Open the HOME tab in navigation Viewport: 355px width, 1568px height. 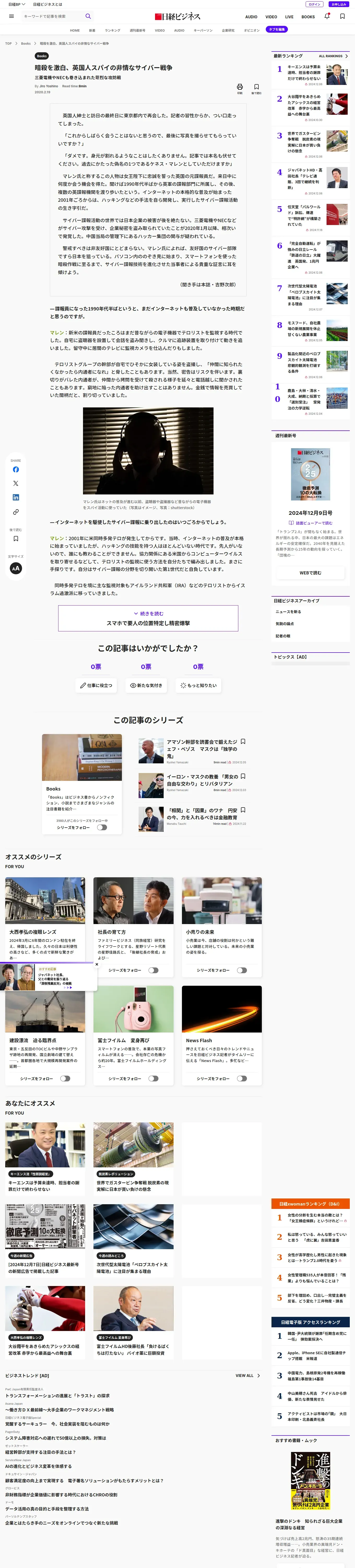coord(75,30)
